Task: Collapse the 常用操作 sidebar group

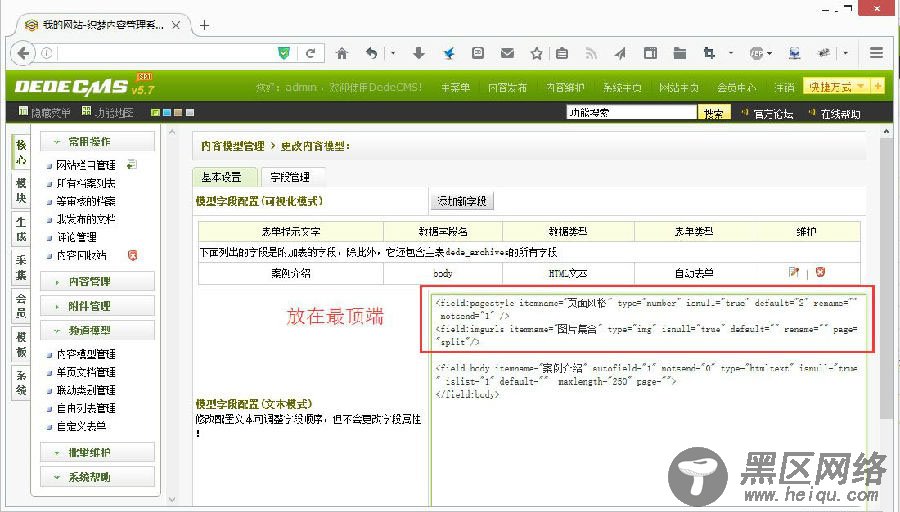Action: (98, 141)
